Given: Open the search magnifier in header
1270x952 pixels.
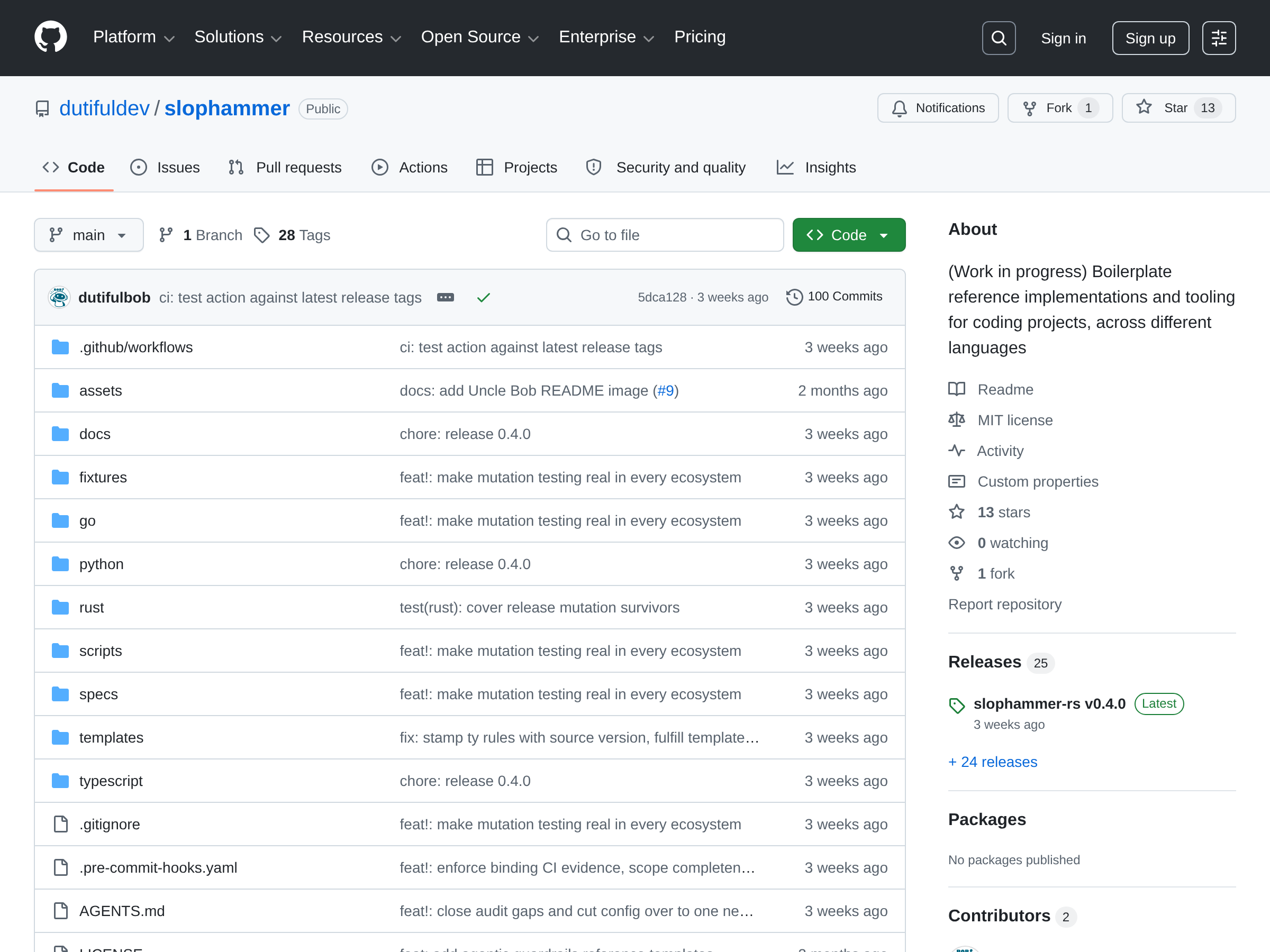Looking at the screenshot, I should (x=999, y=38).
